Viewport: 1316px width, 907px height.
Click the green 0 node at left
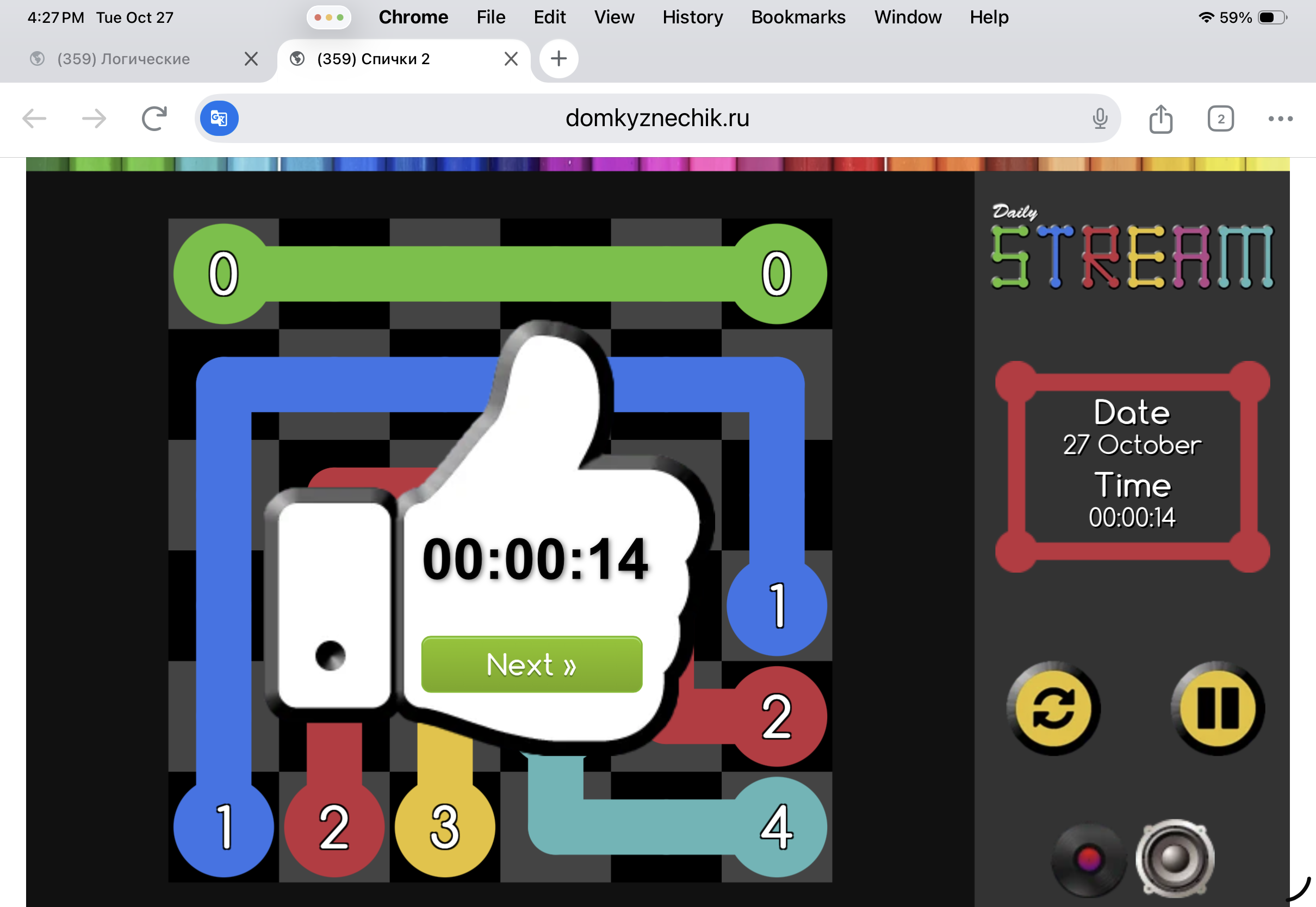(x=224, y=274)
